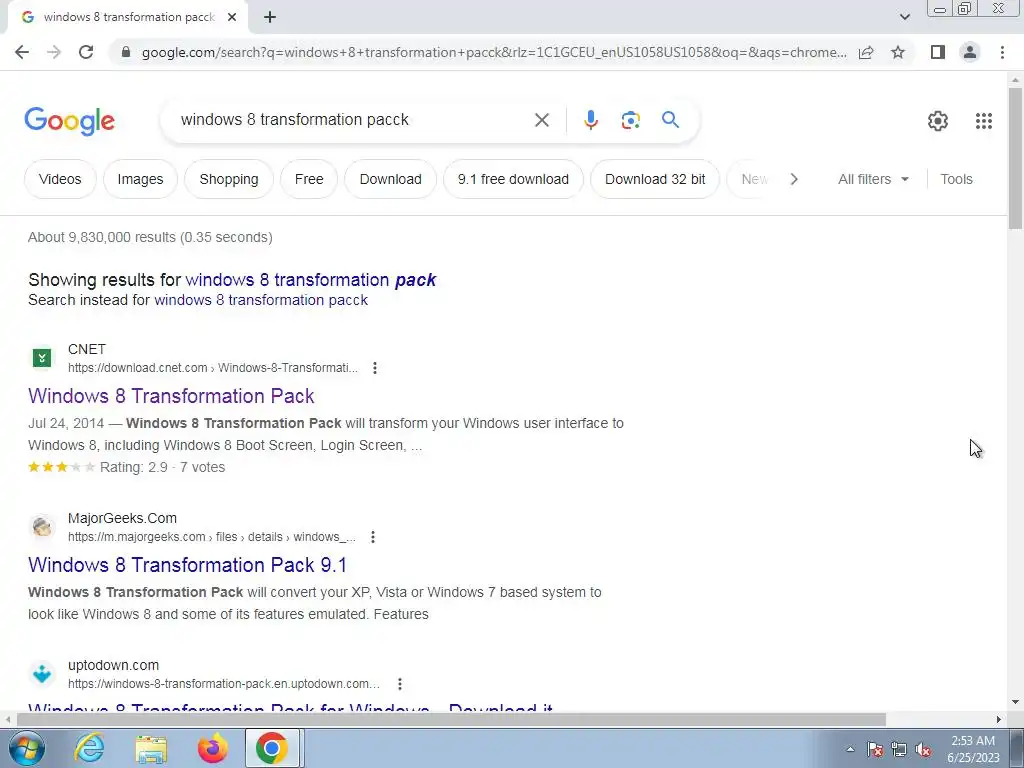
Task: Click the vertical page scrollbar thumb
Action: click(1015, 157)
